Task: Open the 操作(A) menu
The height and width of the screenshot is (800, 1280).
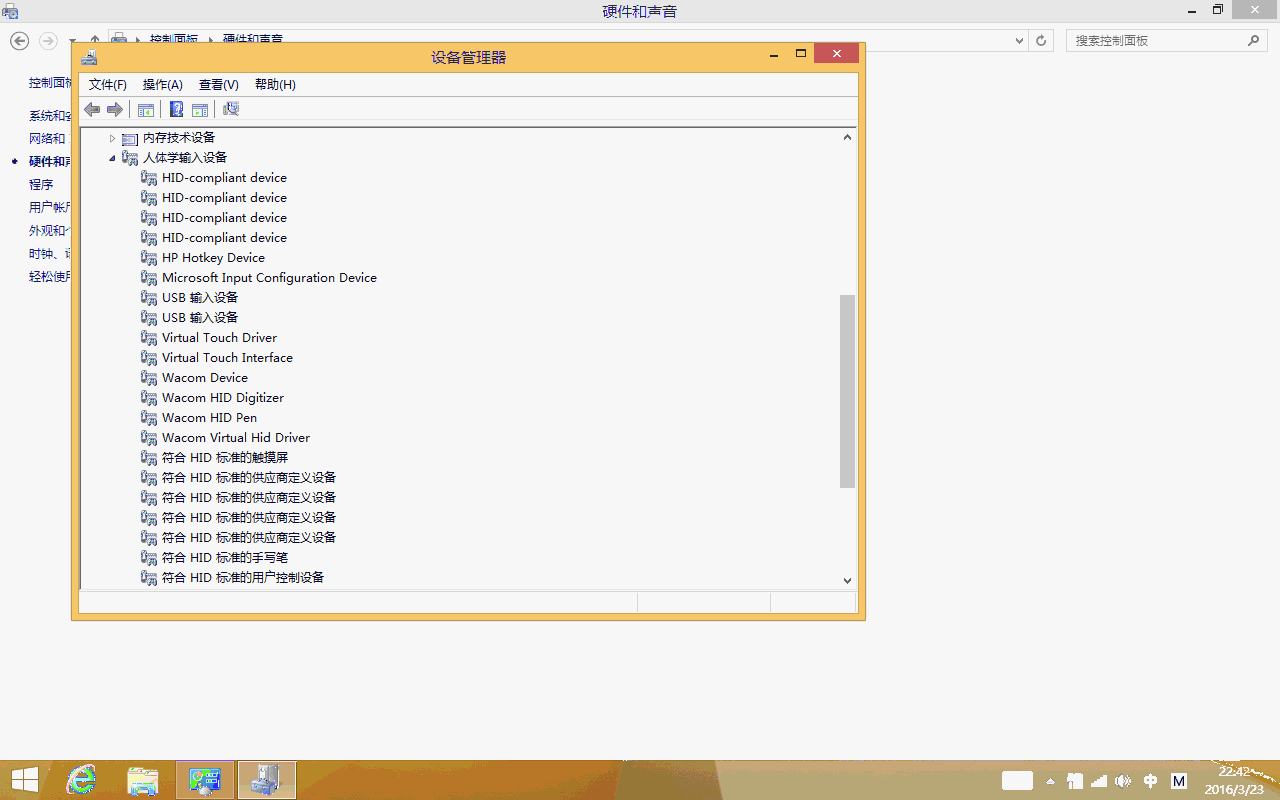Action: [x=163, y=85]
